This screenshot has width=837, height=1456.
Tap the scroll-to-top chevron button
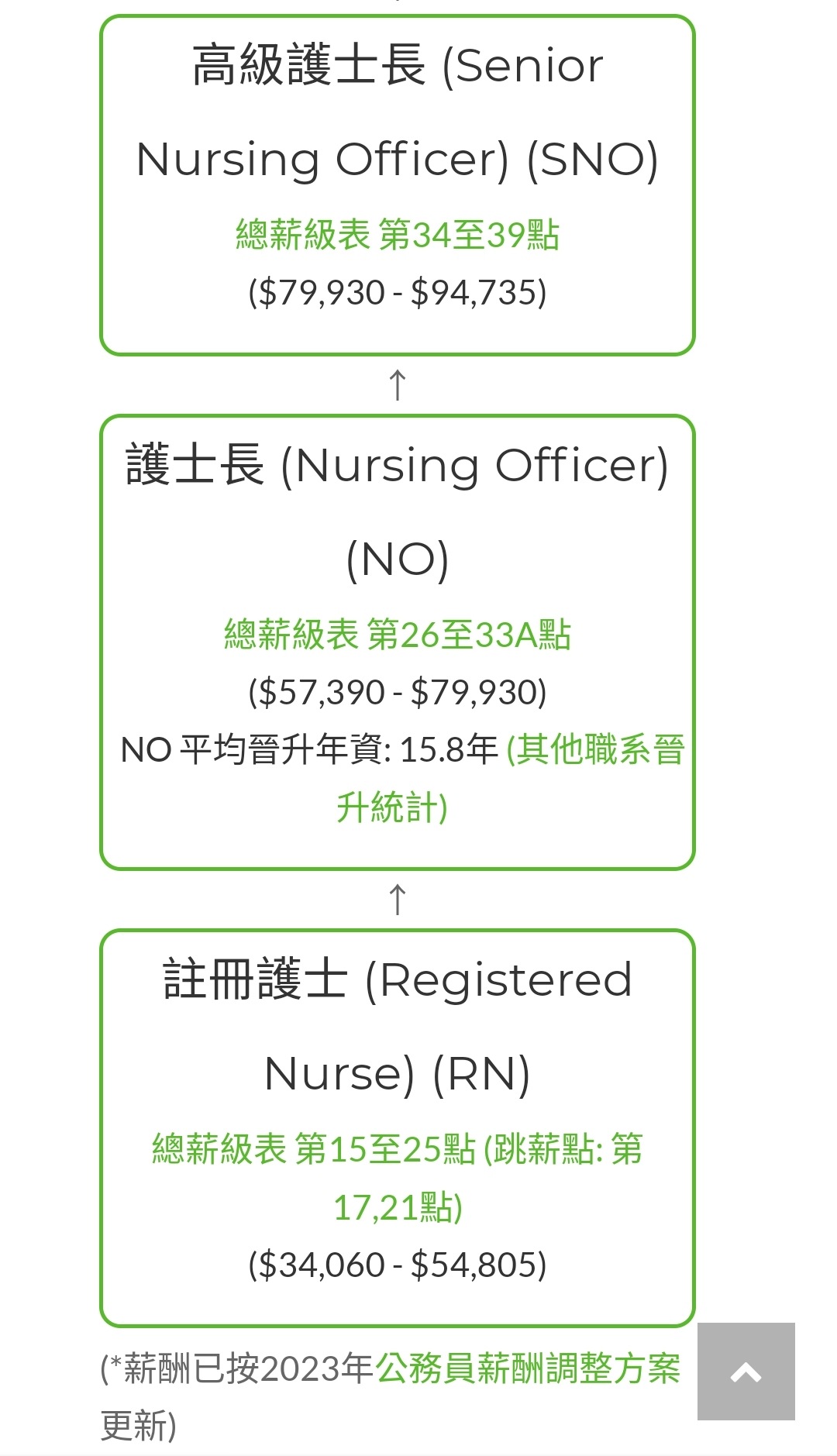(746, 1371)
